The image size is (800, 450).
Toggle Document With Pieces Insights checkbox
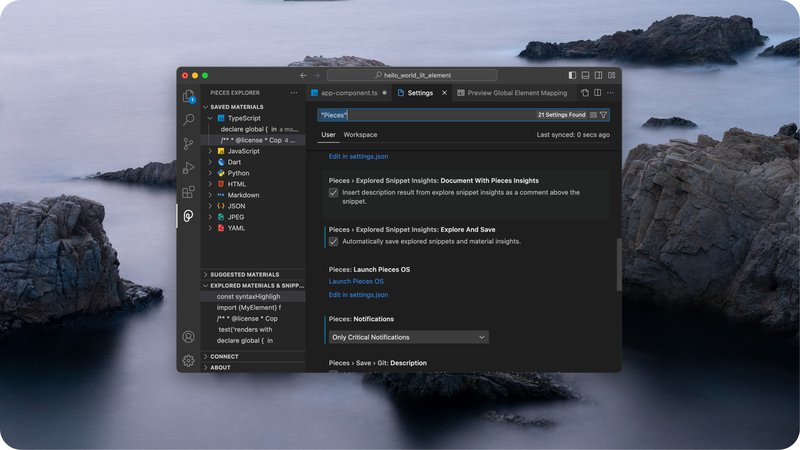click(x=333, y=192)
